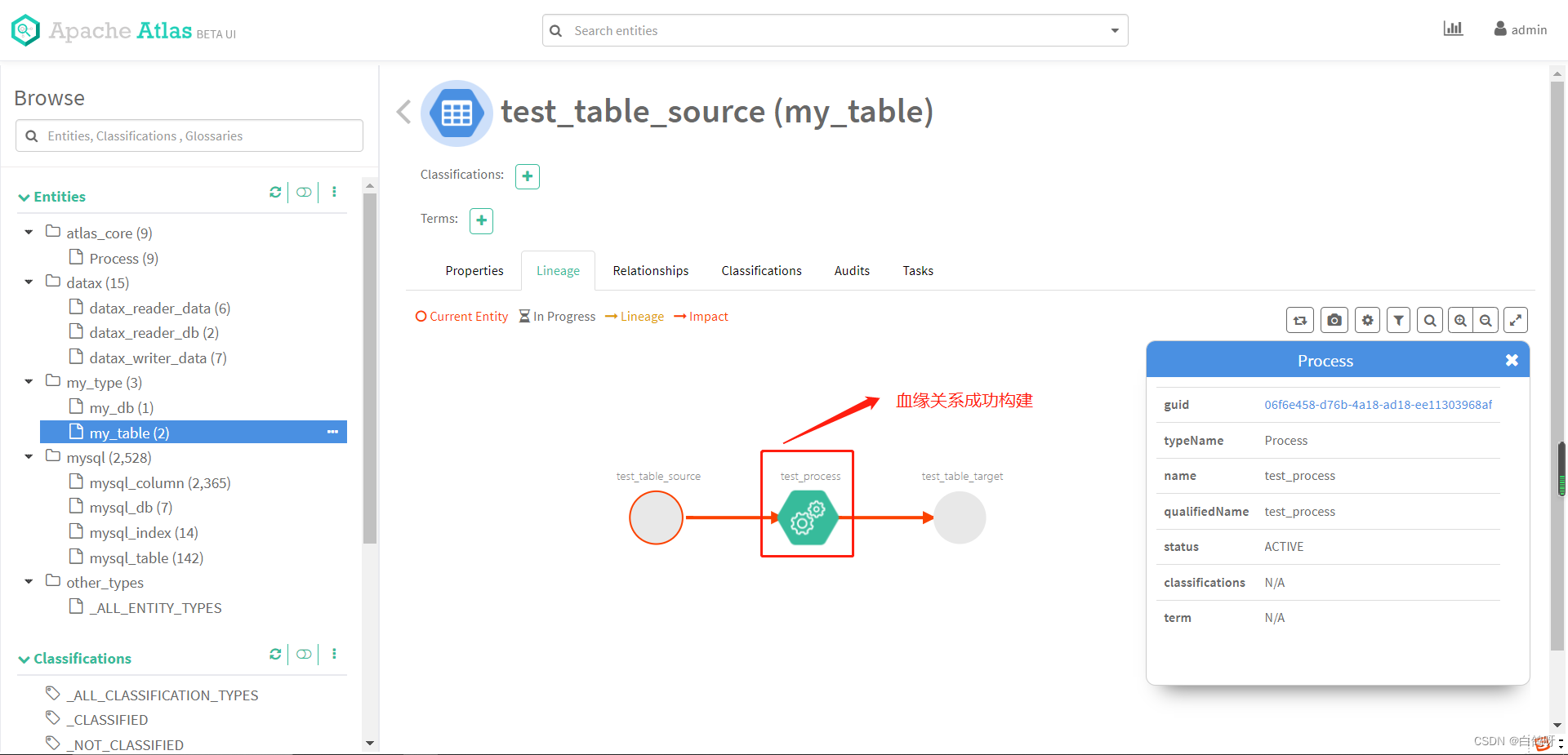The width and height of the screenshot is (1568, 755).
Task: Click the Browse search input field
Action: point(189,135)
